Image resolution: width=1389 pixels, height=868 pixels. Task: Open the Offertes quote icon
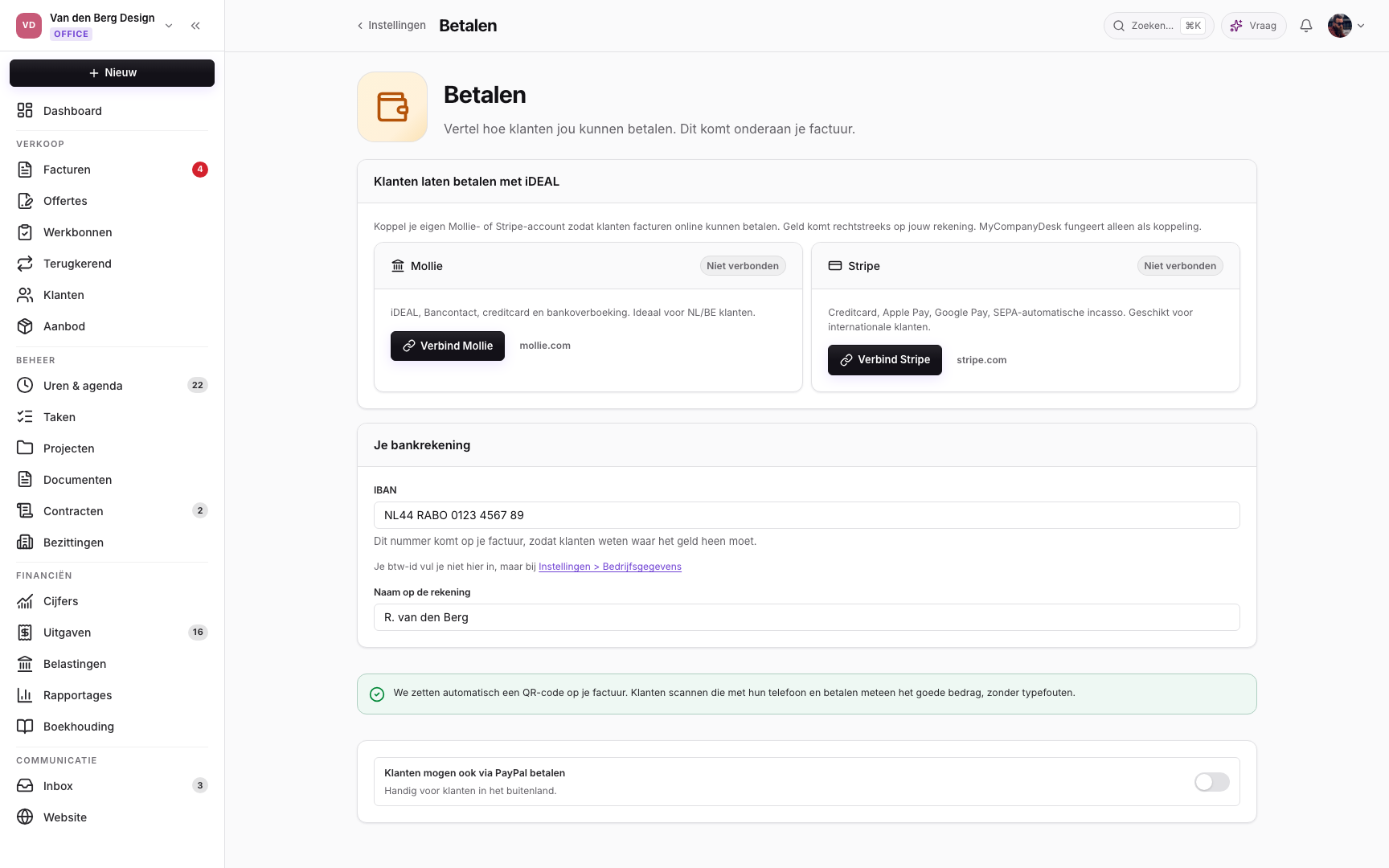pos(25,201)
